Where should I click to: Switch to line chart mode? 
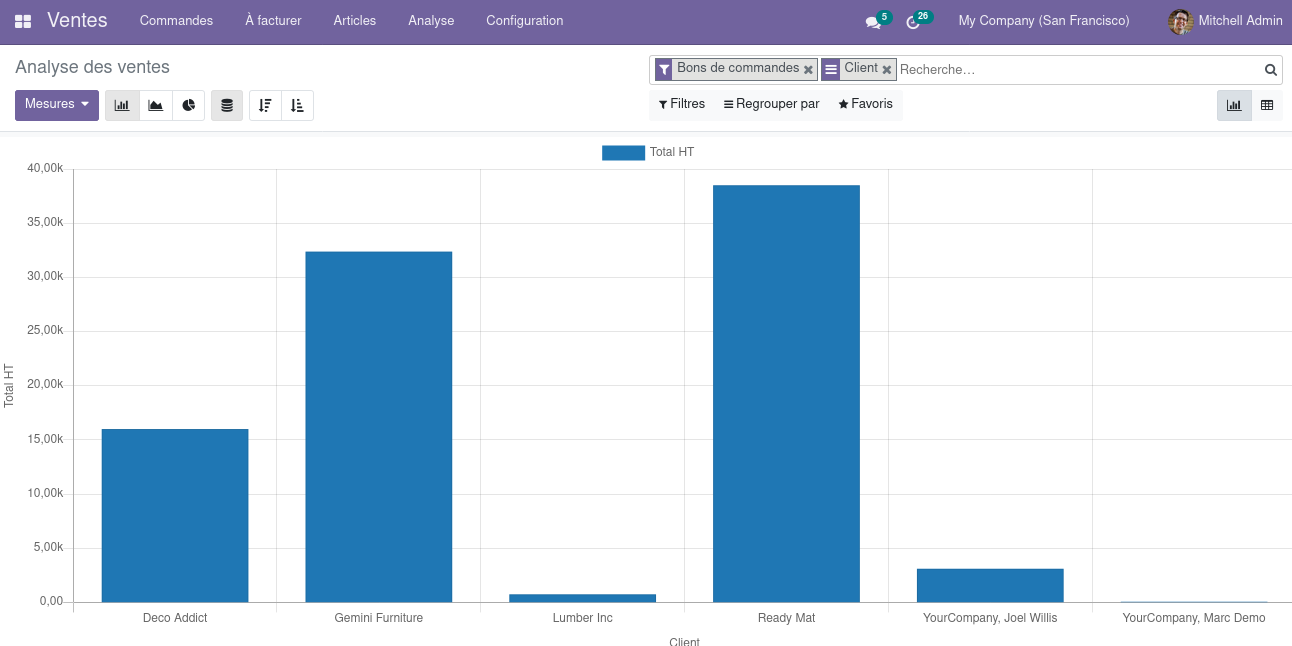pos(156,105)
